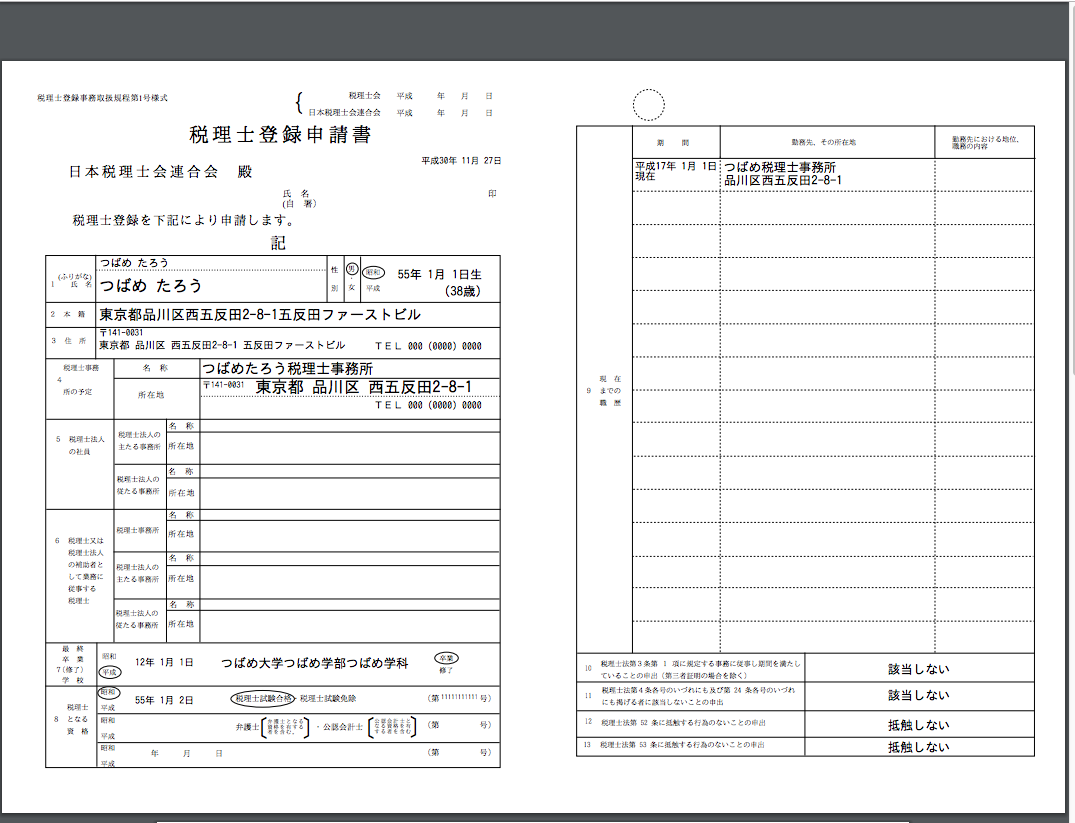Click 該当しない in row 11
The width and height of the screenshot is (1075, 823).
tap(919, 695)
